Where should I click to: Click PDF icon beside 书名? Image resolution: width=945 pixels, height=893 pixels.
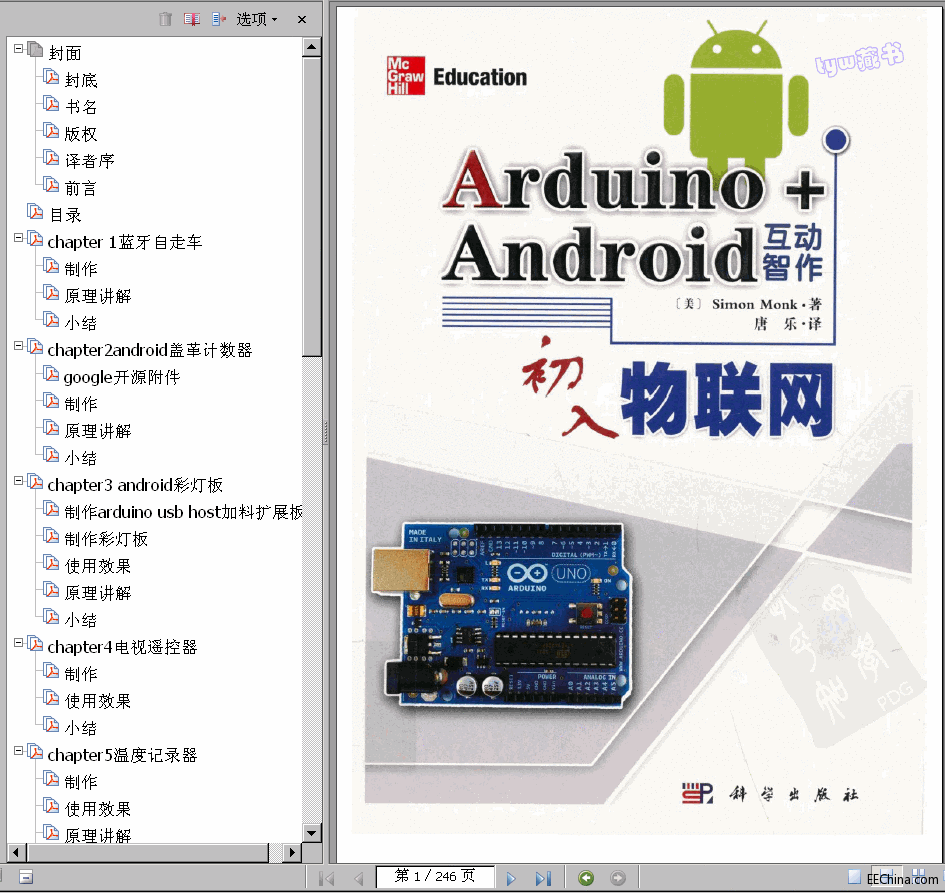52,104
